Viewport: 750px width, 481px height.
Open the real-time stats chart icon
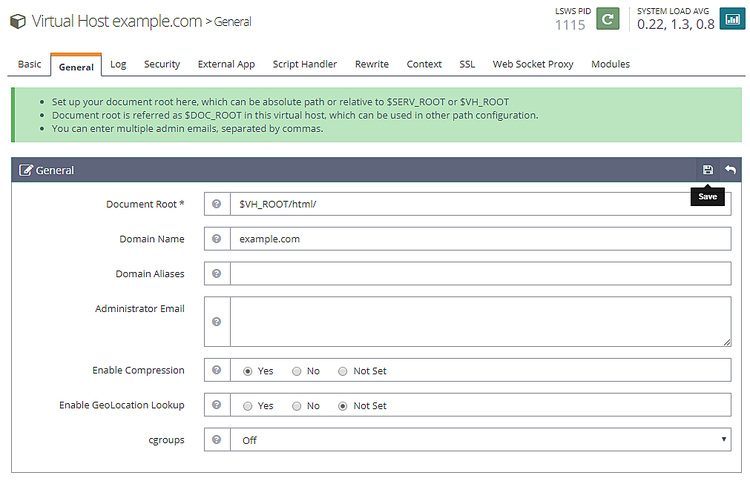[x=730, y=20]
